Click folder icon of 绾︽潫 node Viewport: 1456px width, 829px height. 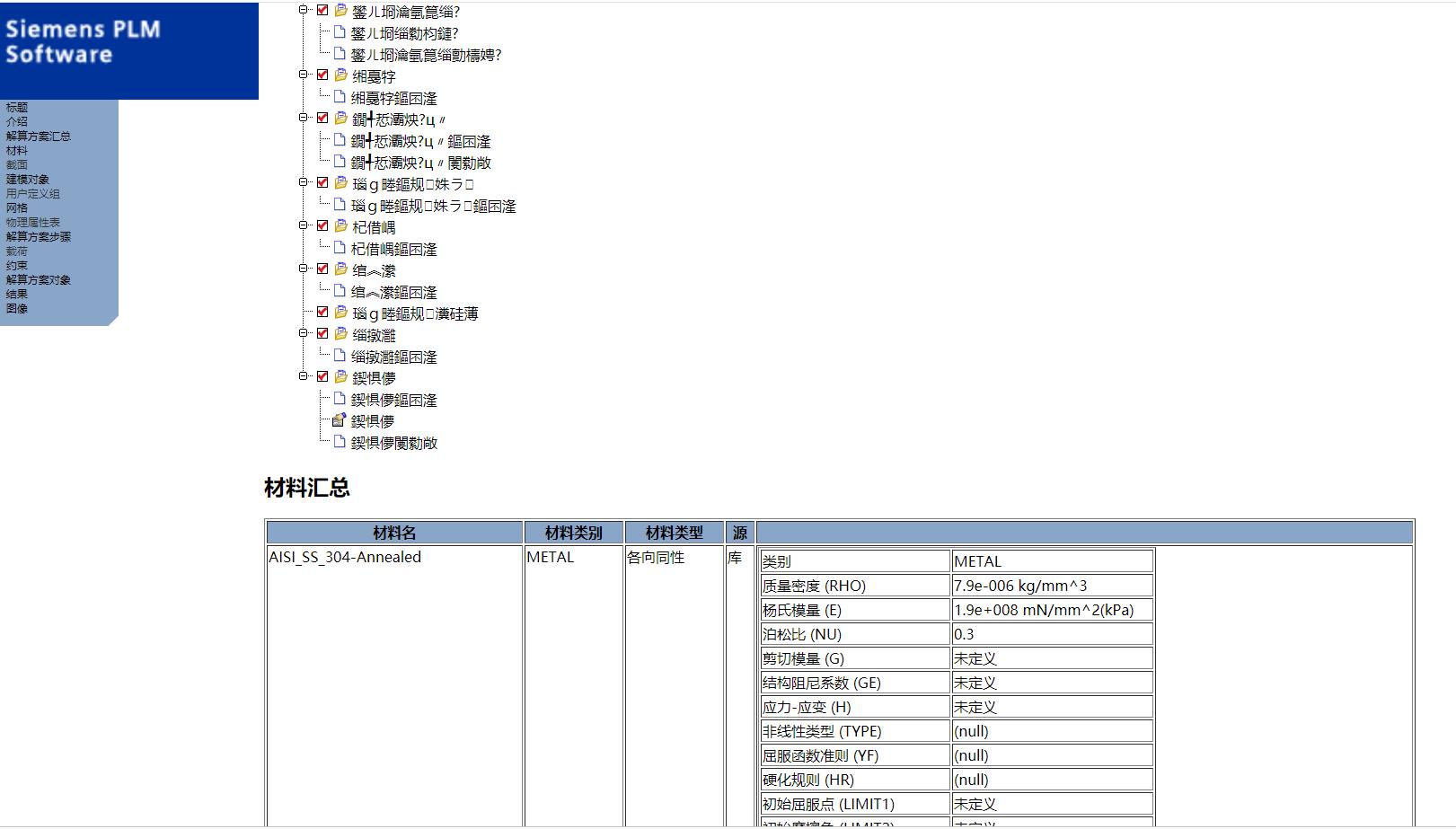point(341,269)
